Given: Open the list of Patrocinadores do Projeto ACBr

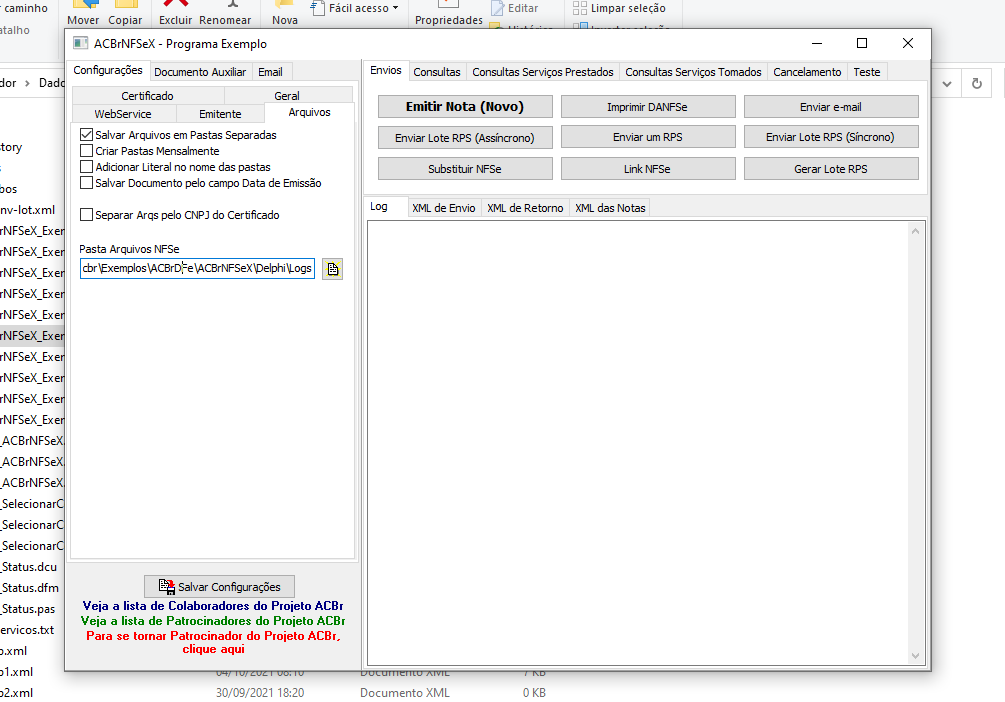Looking at the screenshot, I should click(213, 621).
